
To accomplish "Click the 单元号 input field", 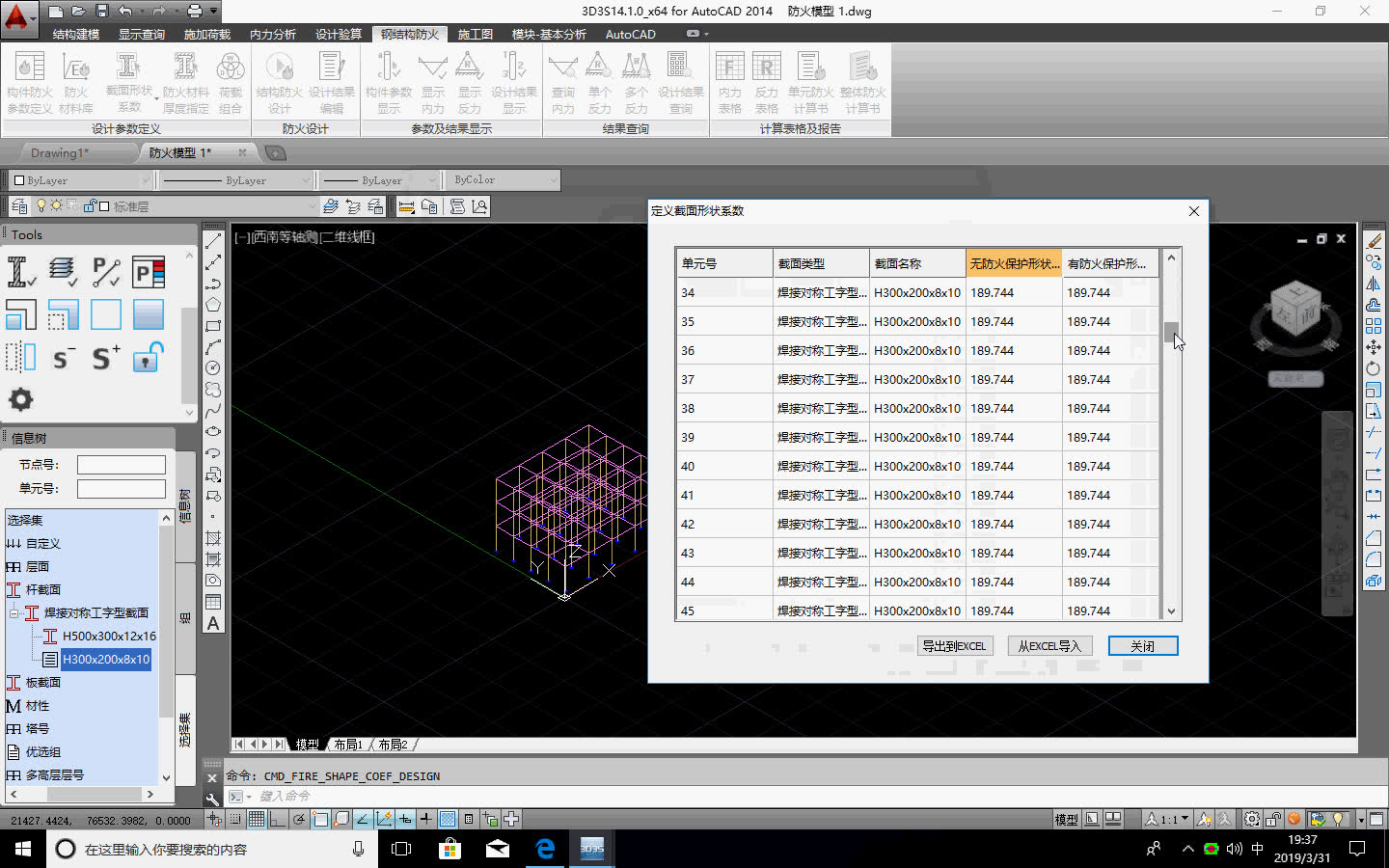I will point(122,489).
